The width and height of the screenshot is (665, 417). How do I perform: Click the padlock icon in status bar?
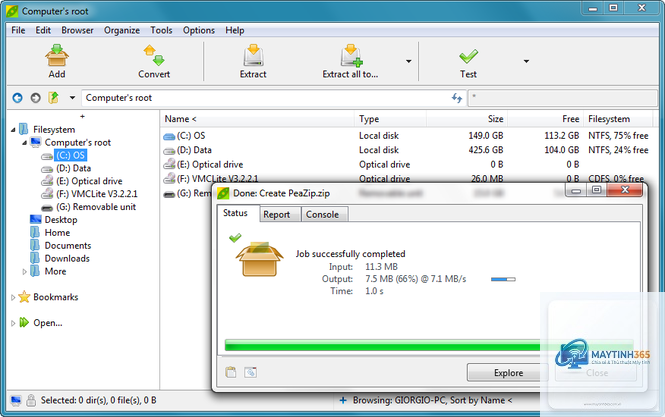[31, 400]
